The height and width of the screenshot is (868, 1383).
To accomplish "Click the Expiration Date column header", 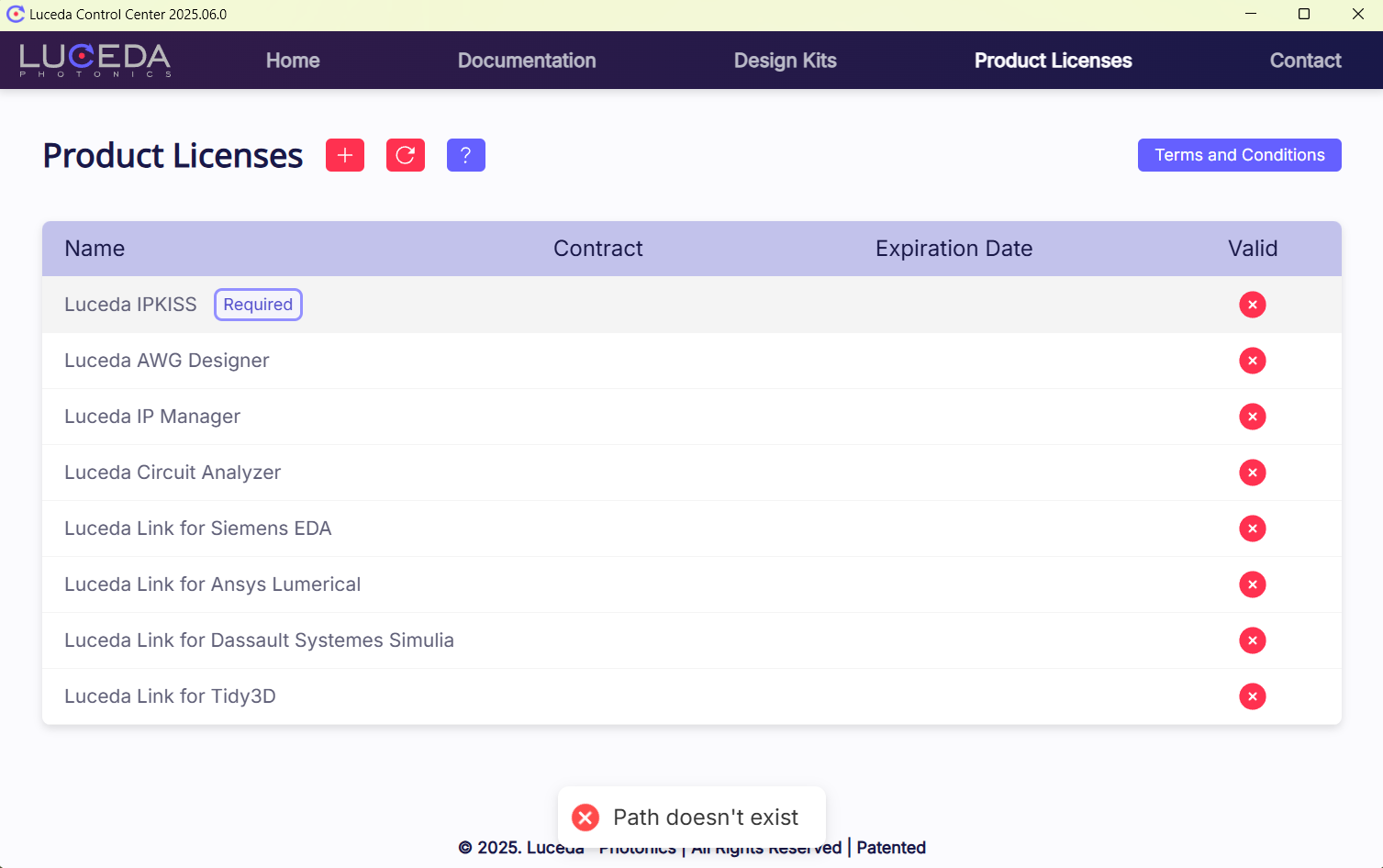I will (954, 249).
